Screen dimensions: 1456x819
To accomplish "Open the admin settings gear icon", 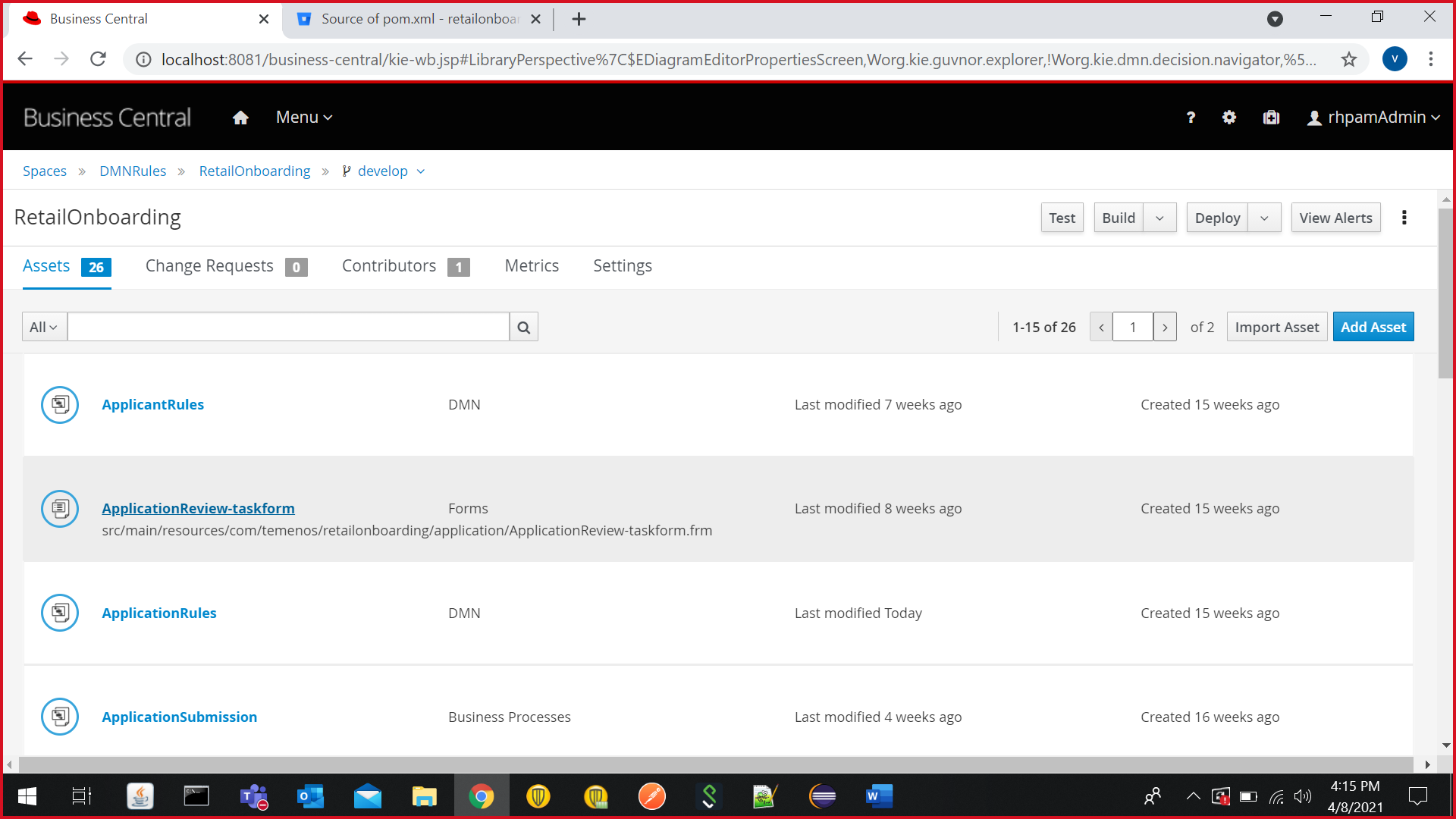I will point(1229,118).
